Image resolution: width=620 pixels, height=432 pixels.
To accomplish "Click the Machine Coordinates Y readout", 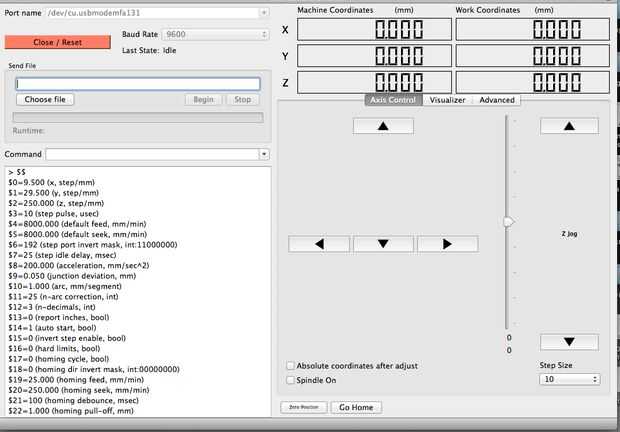I will pyautogui.click(x=374, y=56).
